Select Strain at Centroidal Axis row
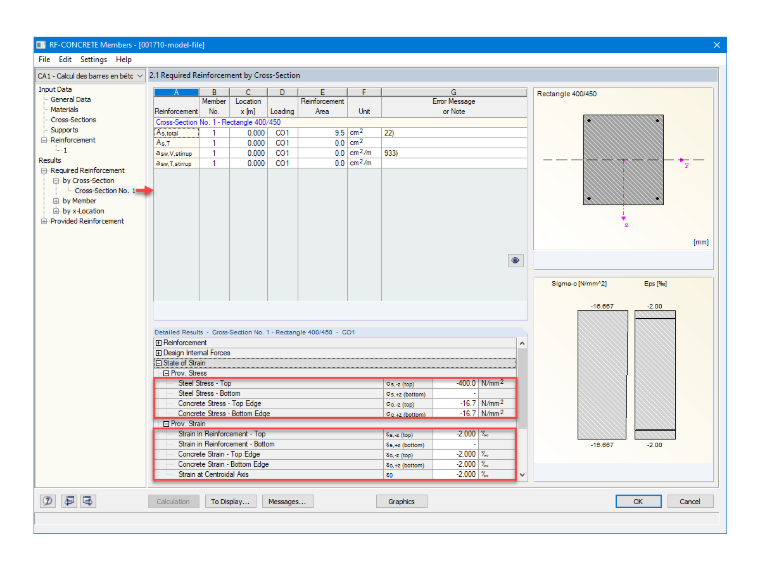 (x=335, y=475)
